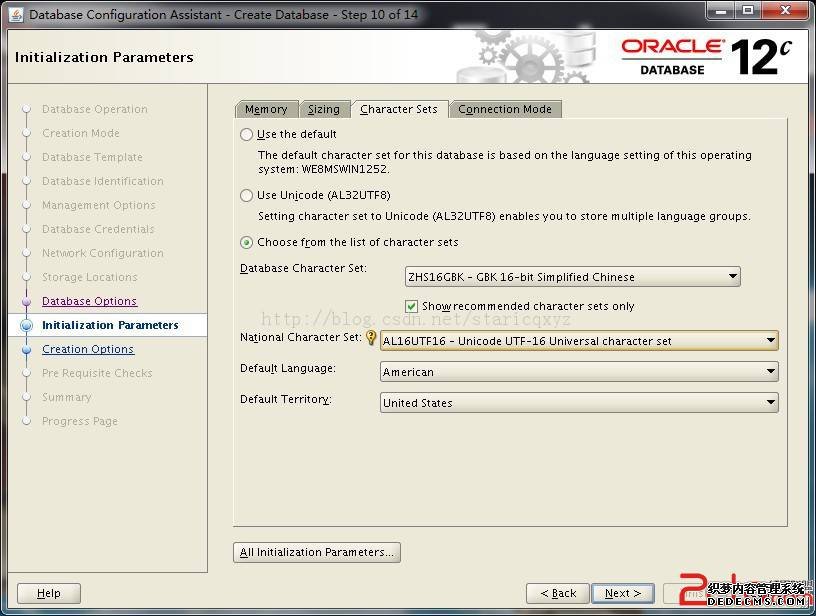The image size is (816, 616).
Task: Select 'Choose from the list of character sets'
Action: pyautogui.click(x=247, y=242)
